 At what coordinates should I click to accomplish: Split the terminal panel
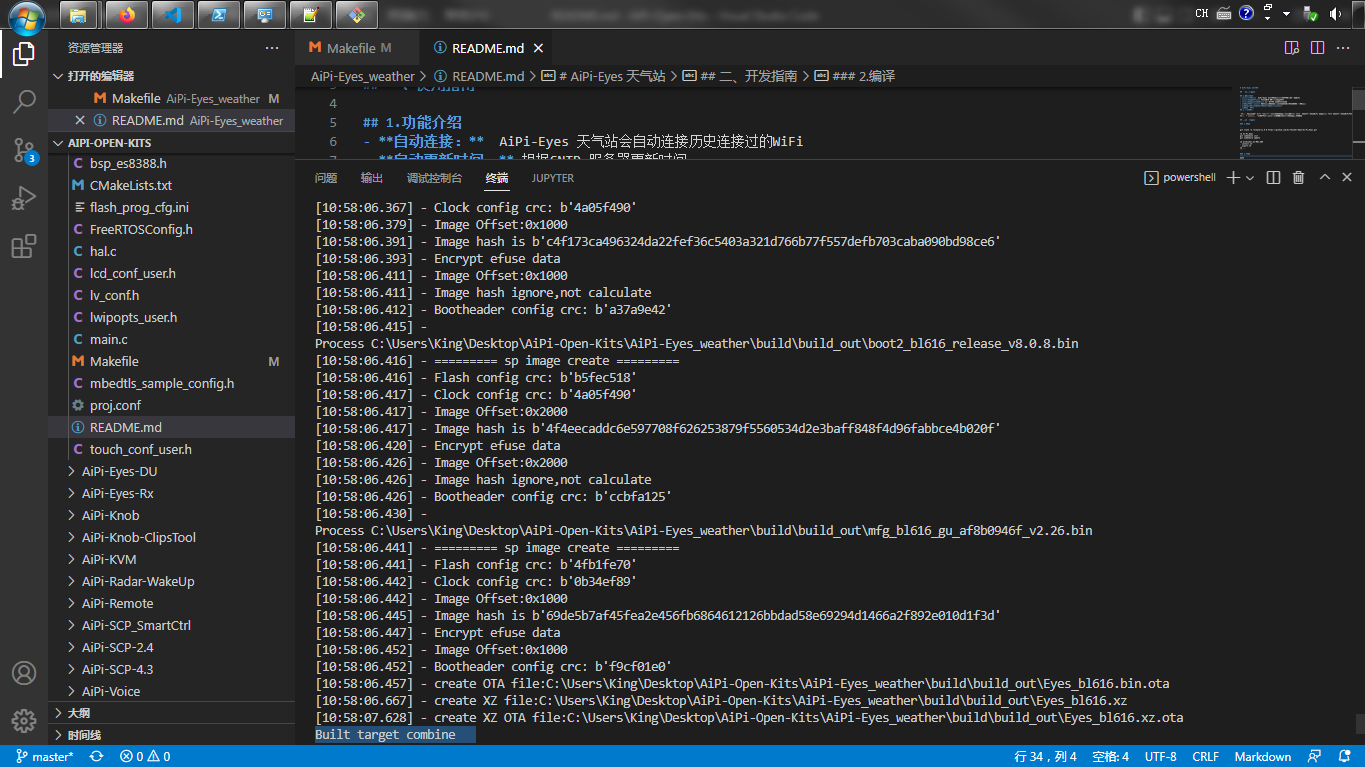(1273, 177)
